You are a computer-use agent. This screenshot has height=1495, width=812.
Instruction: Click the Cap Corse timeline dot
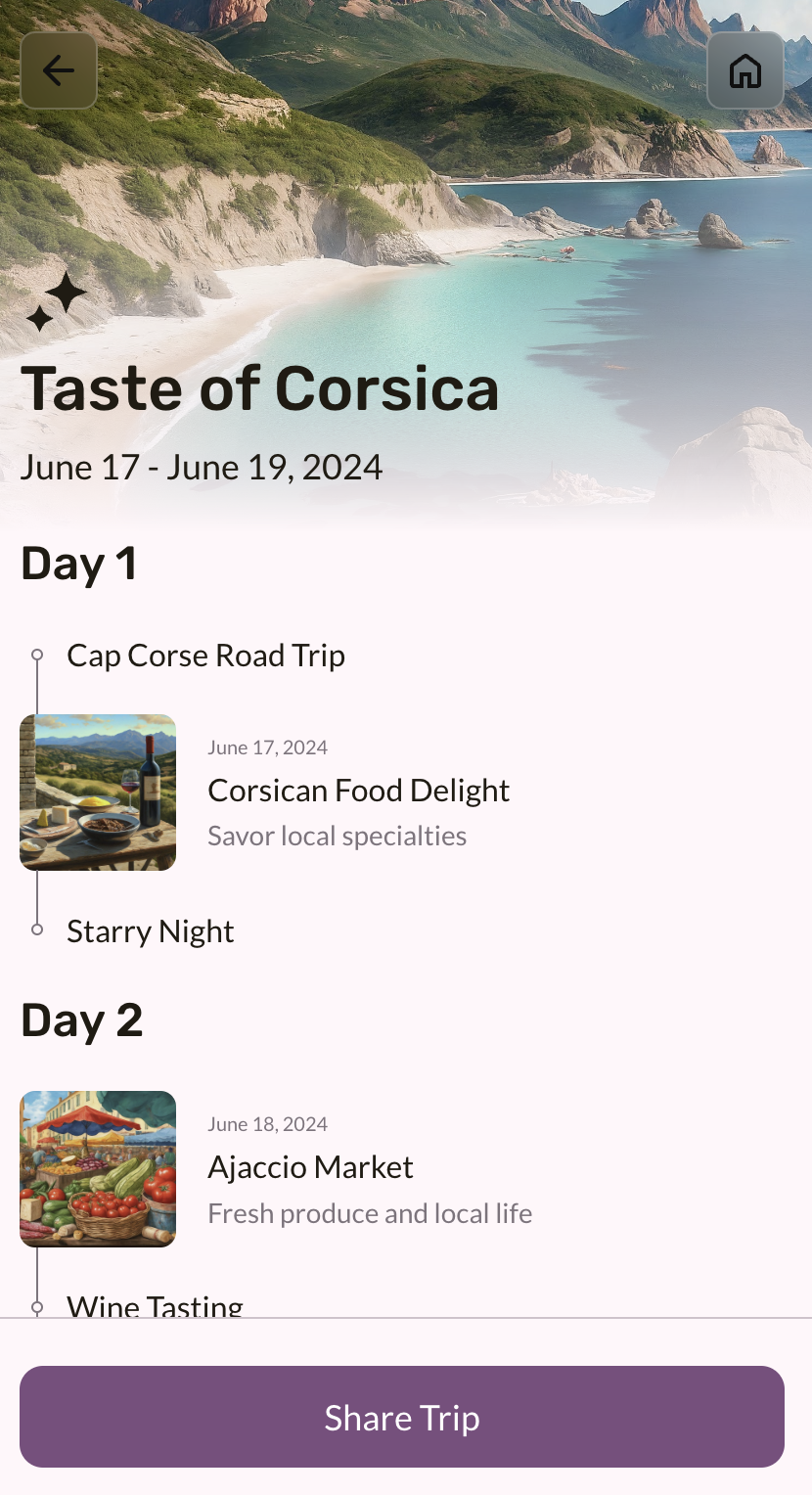tap(37, 655)
